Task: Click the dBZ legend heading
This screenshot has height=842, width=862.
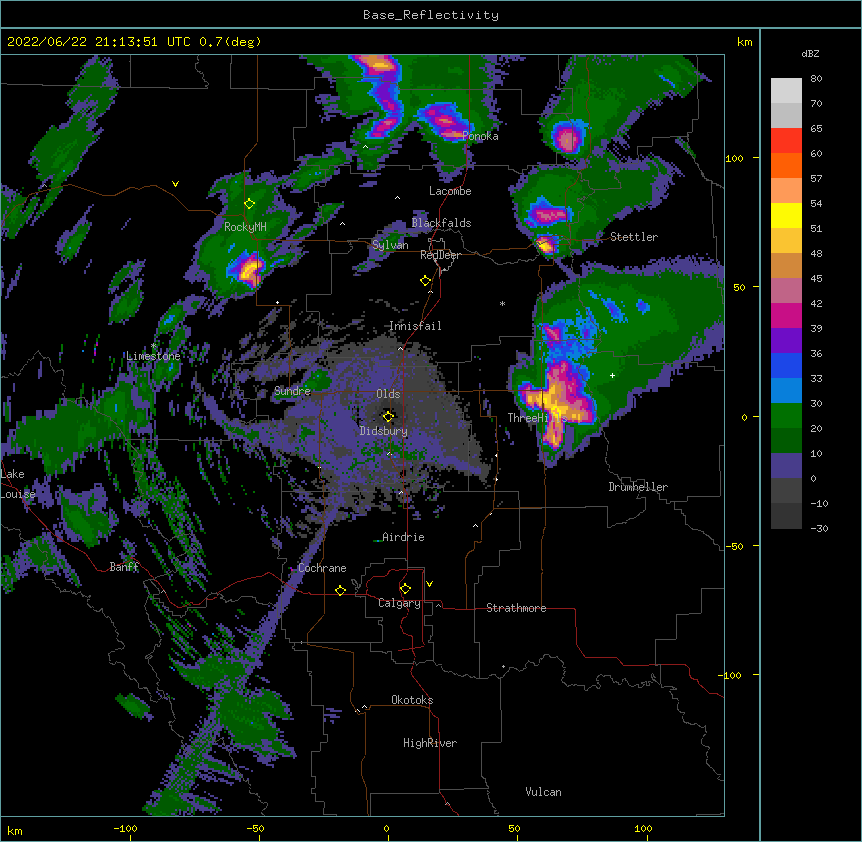Action: point(810,54)
